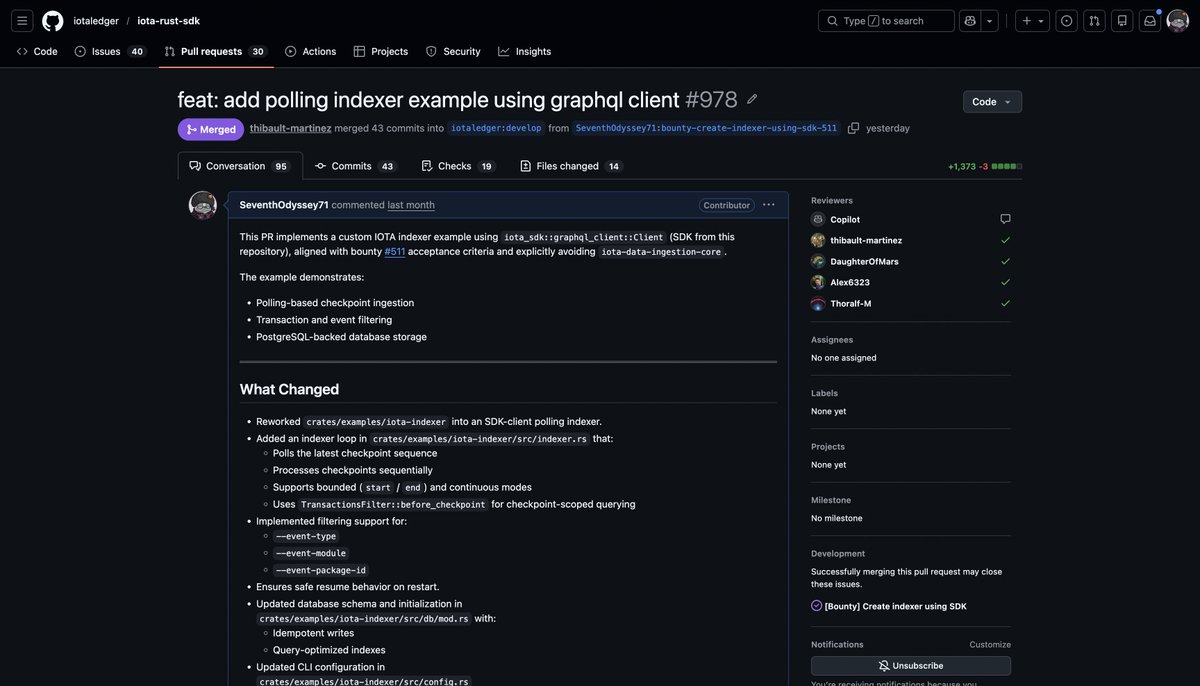The image size is (1200, 686).
Task: Click the What Changed heading
Action: point(289,389)
